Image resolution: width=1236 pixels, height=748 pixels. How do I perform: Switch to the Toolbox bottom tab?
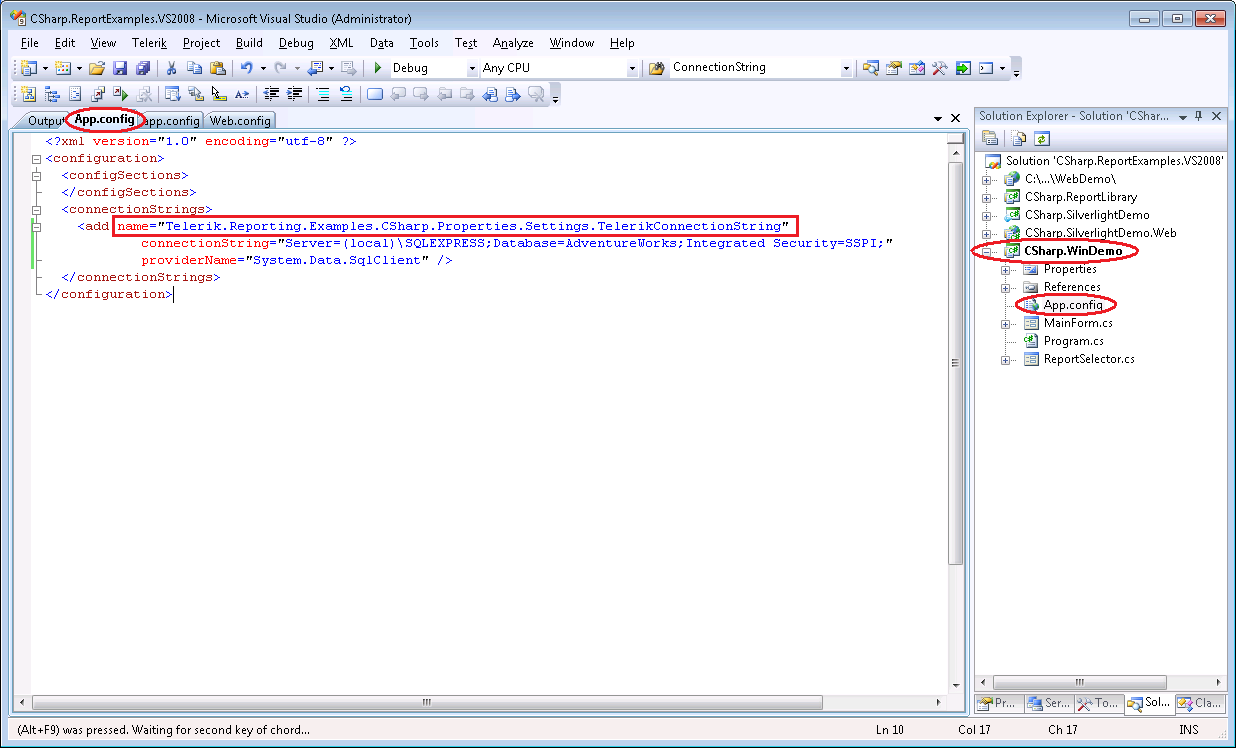[1099, 703]
